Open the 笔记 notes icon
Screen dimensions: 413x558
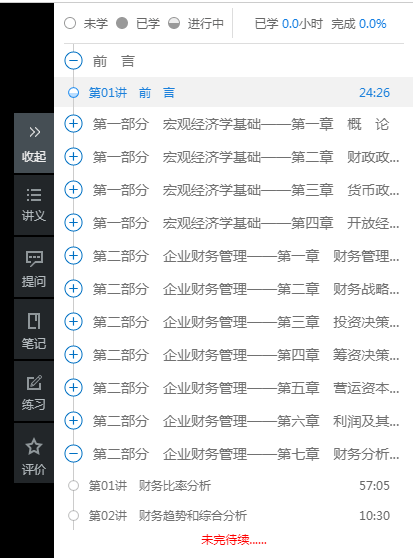click(34, 330)
